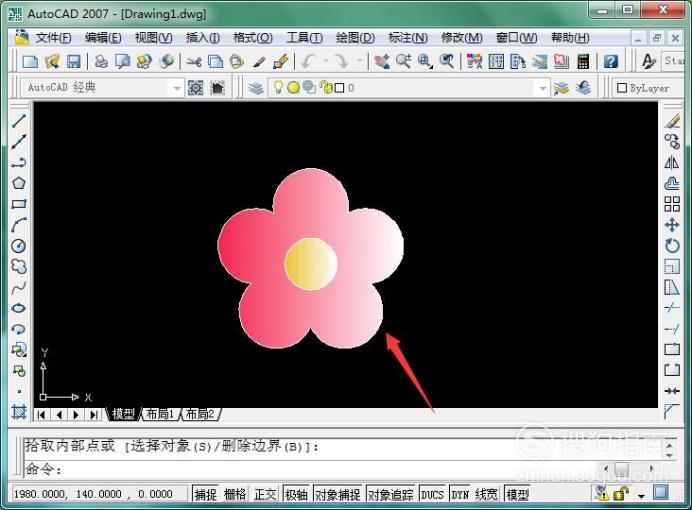Select the Trim tool

672,307
